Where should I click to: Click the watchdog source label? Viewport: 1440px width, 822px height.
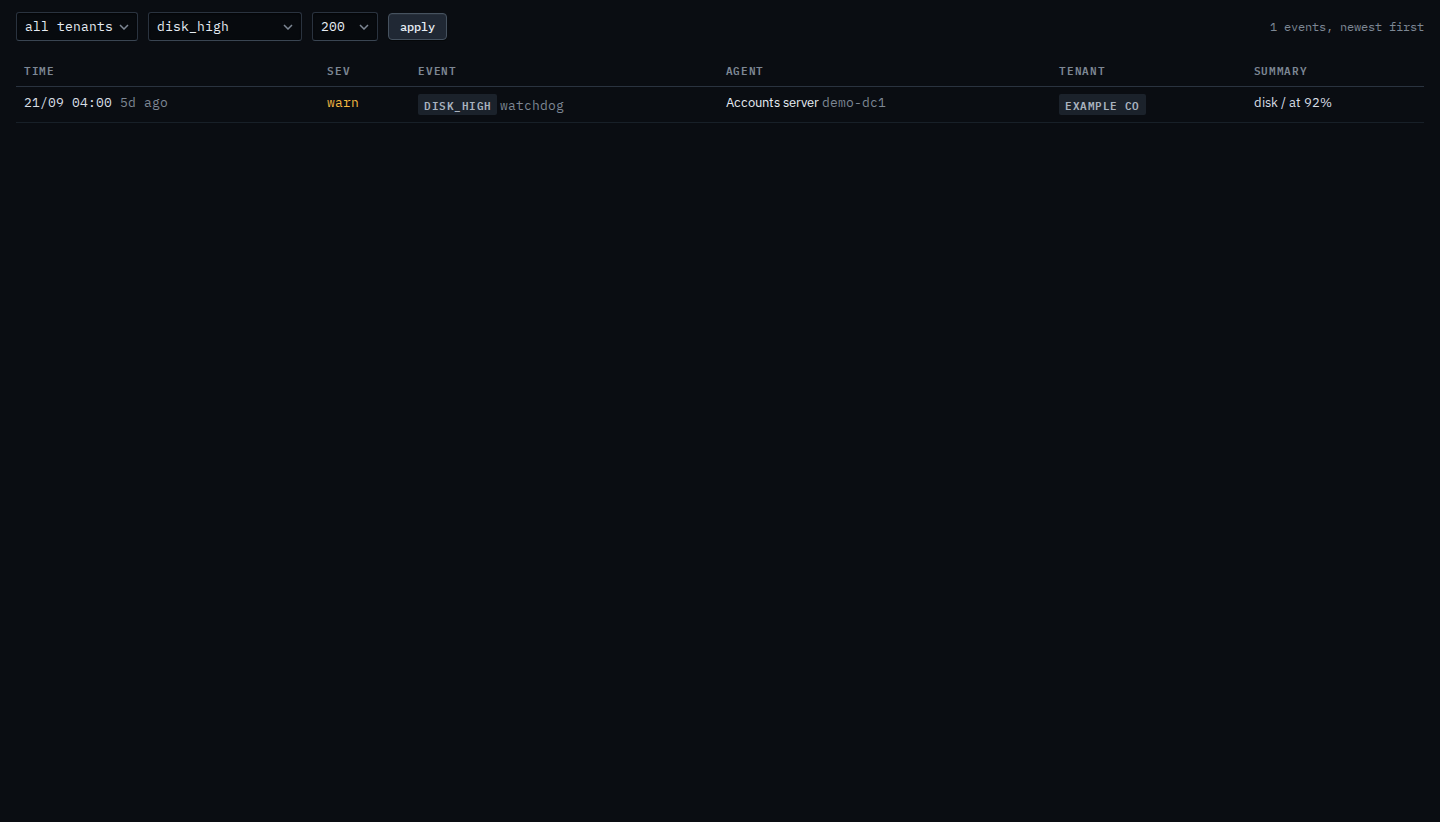(532, 105)
